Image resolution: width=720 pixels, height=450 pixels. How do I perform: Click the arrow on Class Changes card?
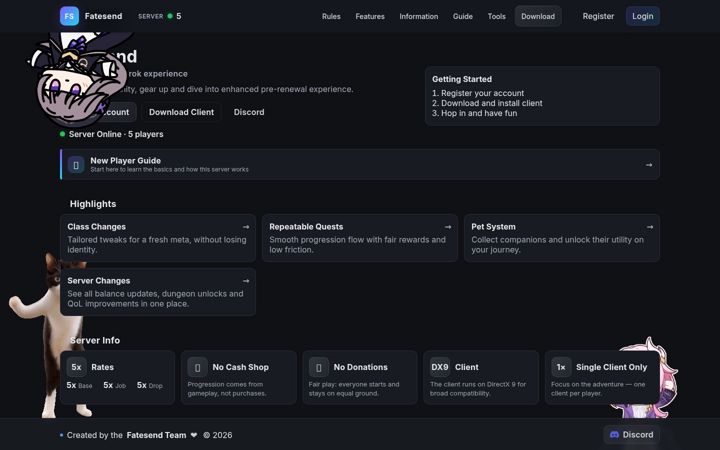pyautogui.click(x=246, y=227)
